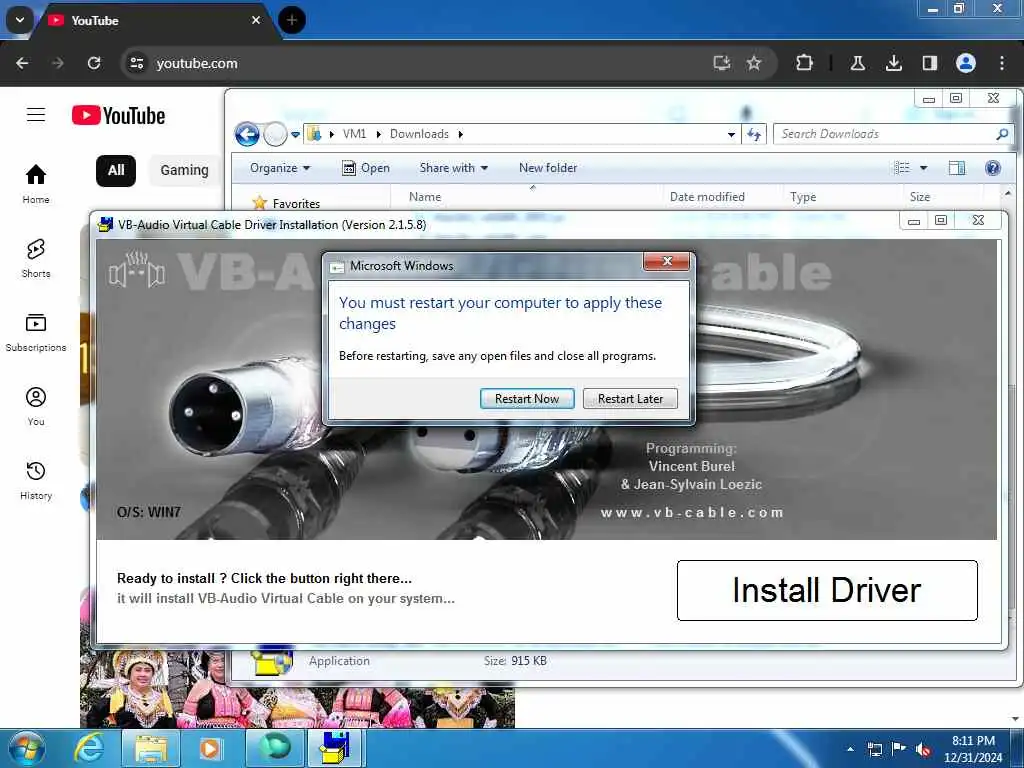Open Shorts in YouTube sidebar
This screenshot has height=768, width=1024.
pyautogui.click(x=36, y=258)
